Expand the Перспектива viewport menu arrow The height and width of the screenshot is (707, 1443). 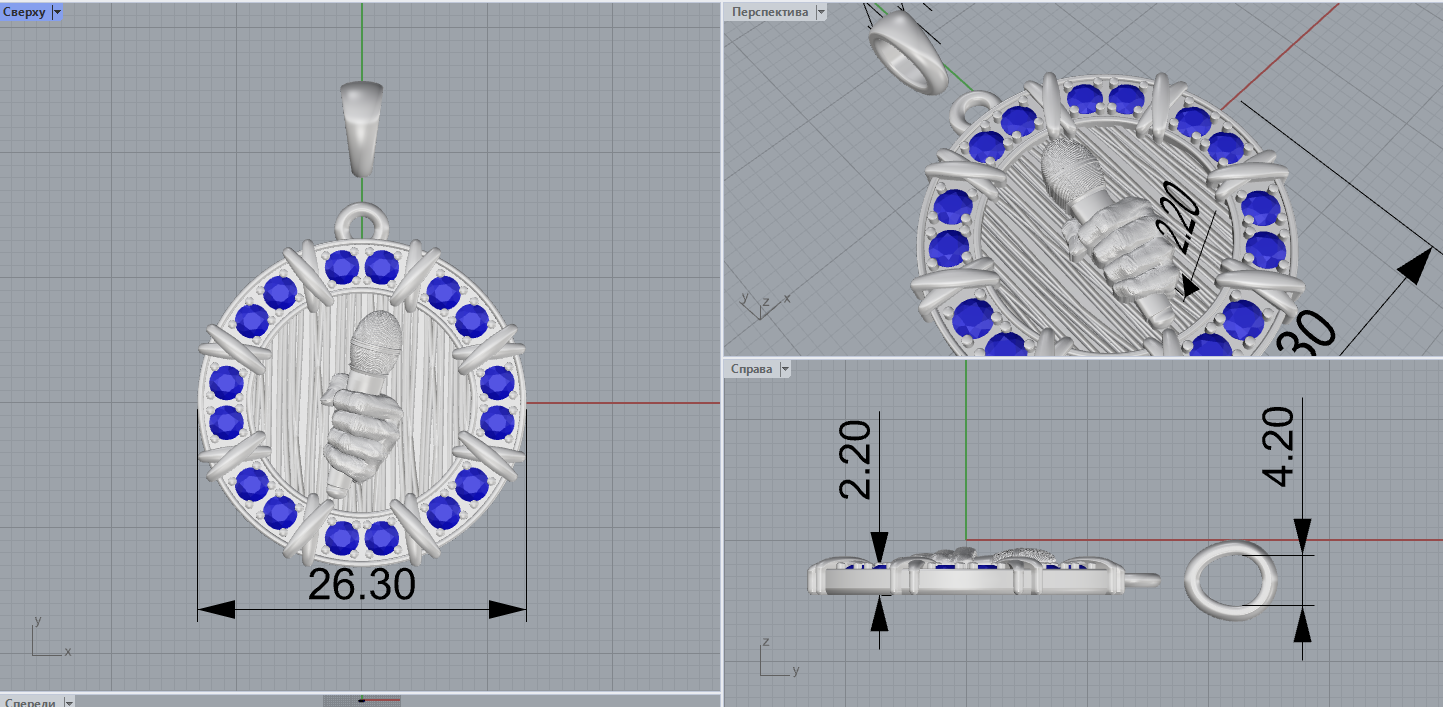(821, 12)
